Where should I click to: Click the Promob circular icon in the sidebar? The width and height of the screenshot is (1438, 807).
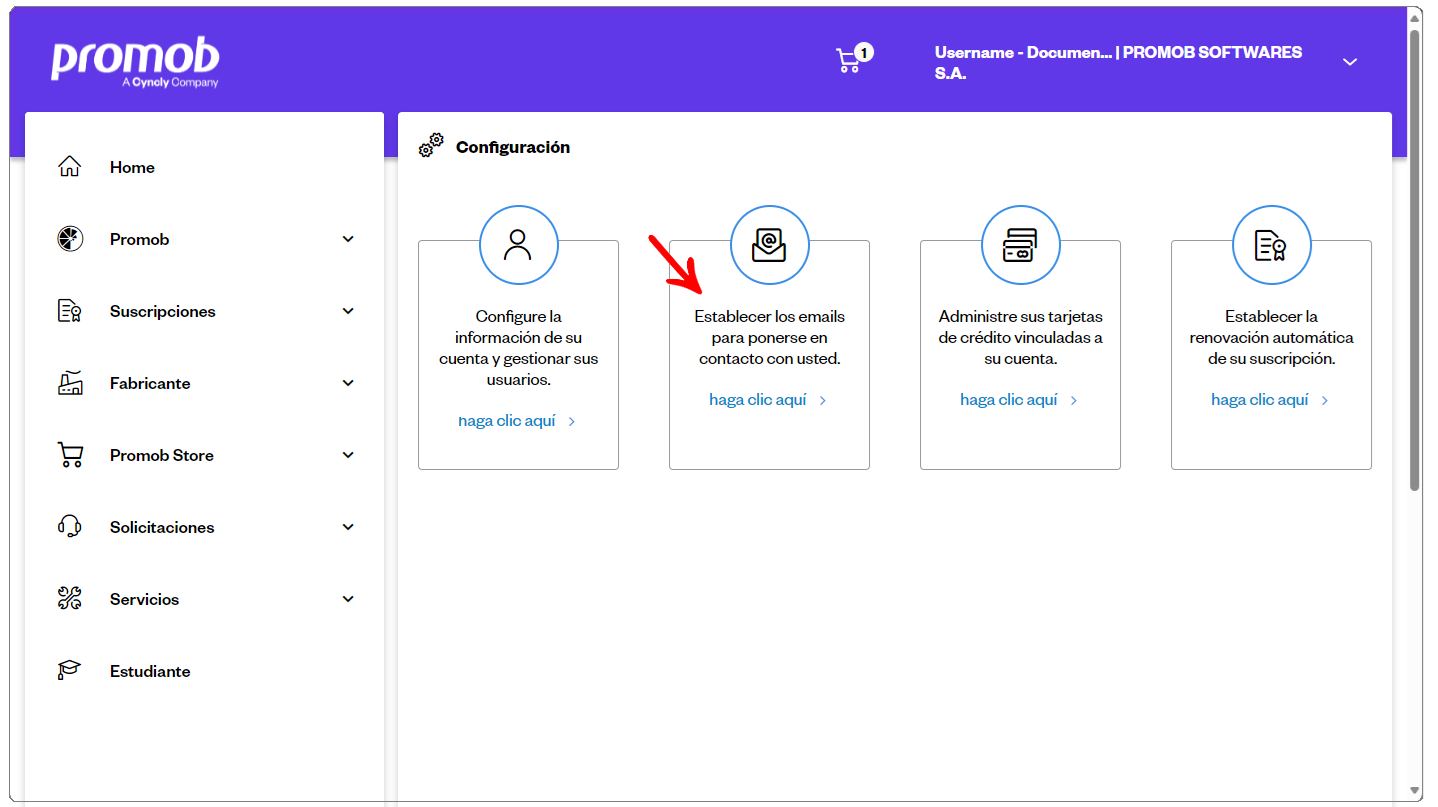pos(69,239)
